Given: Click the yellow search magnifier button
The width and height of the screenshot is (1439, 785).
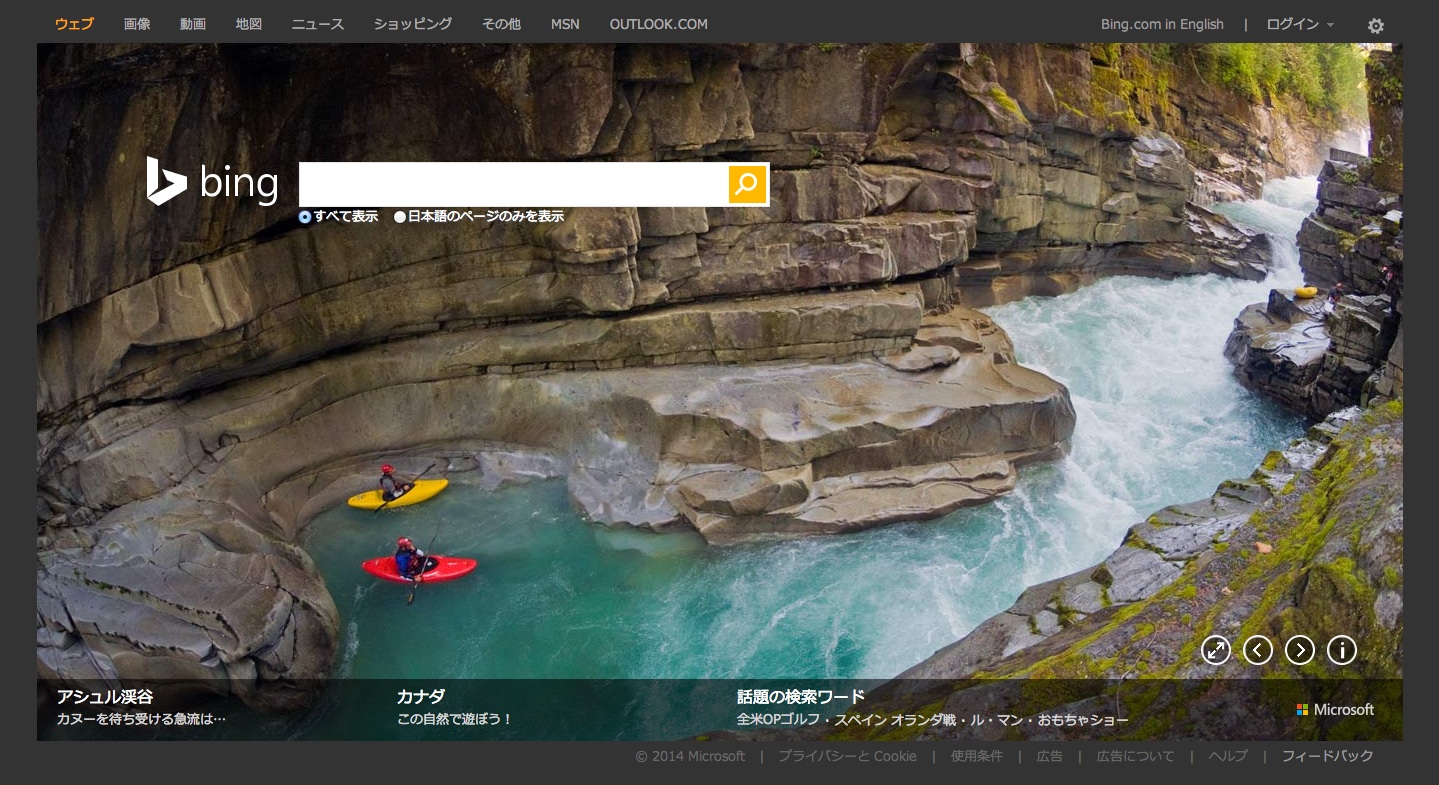Looking at the screenshot, I should pos(747,185).
